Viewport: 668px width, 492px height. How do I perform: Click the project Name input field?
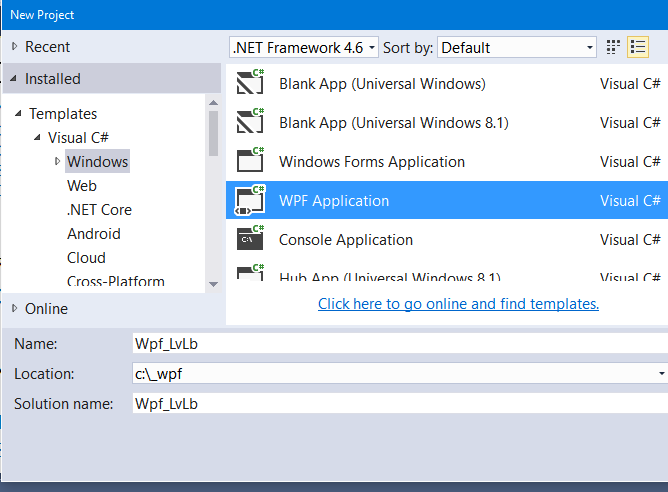pyautogui.click(x=400, y=343)
